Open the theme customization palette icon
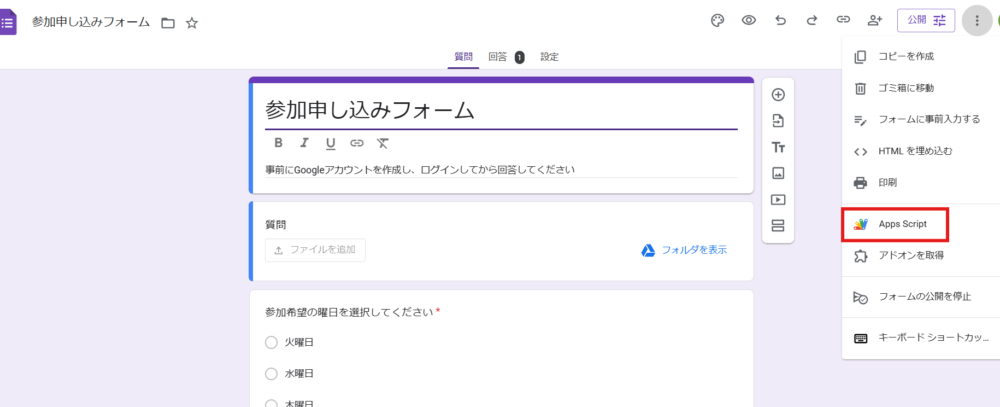Screen dimensions: 1000x407 [x=717, y=20]
